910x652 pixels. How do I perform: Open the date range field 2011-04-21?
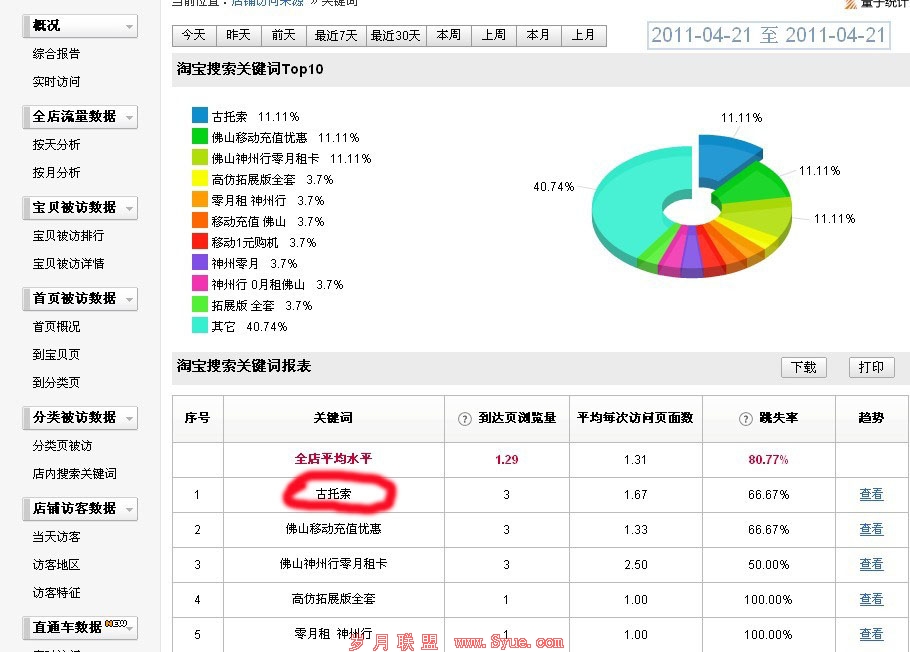coord(768,35)
